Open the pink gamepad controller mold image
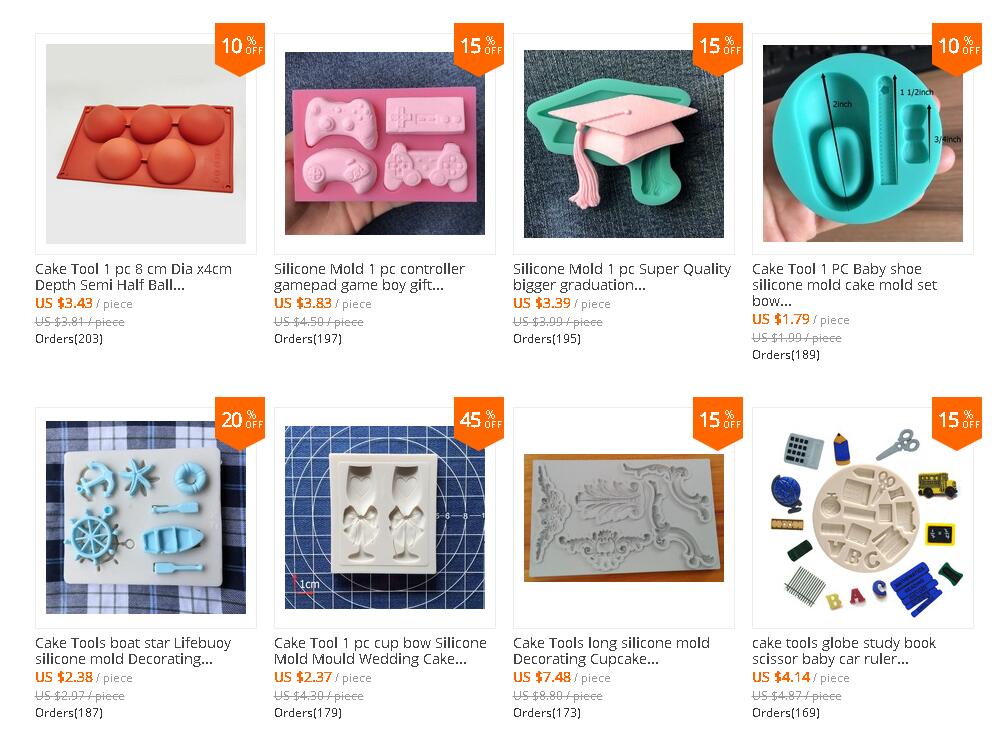 385,144
